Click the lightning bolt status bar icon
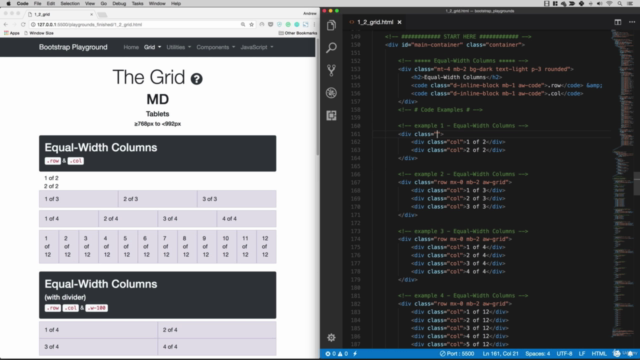640x360 pixels. tap(355, 353)
